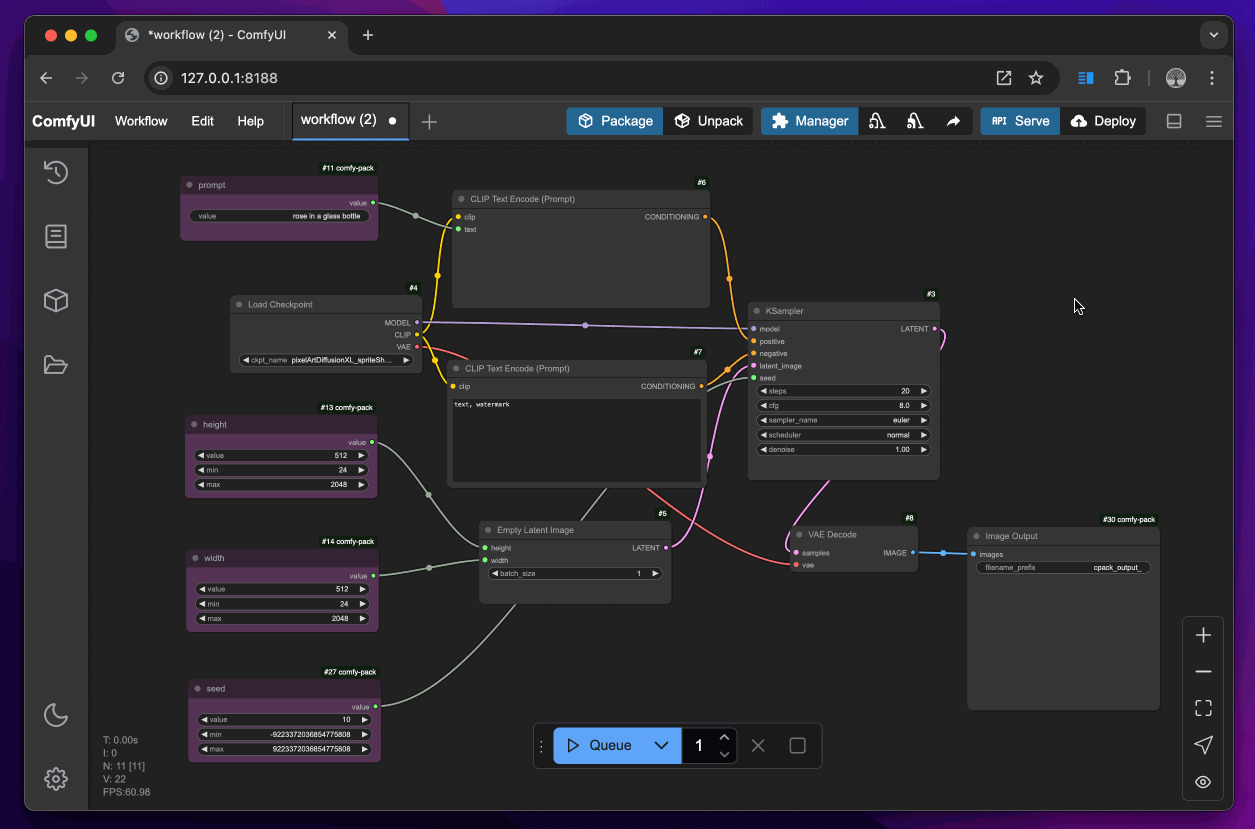1255x829 pixels.
Task: Click the zoom in plus icon
Action: (1203, 635)
